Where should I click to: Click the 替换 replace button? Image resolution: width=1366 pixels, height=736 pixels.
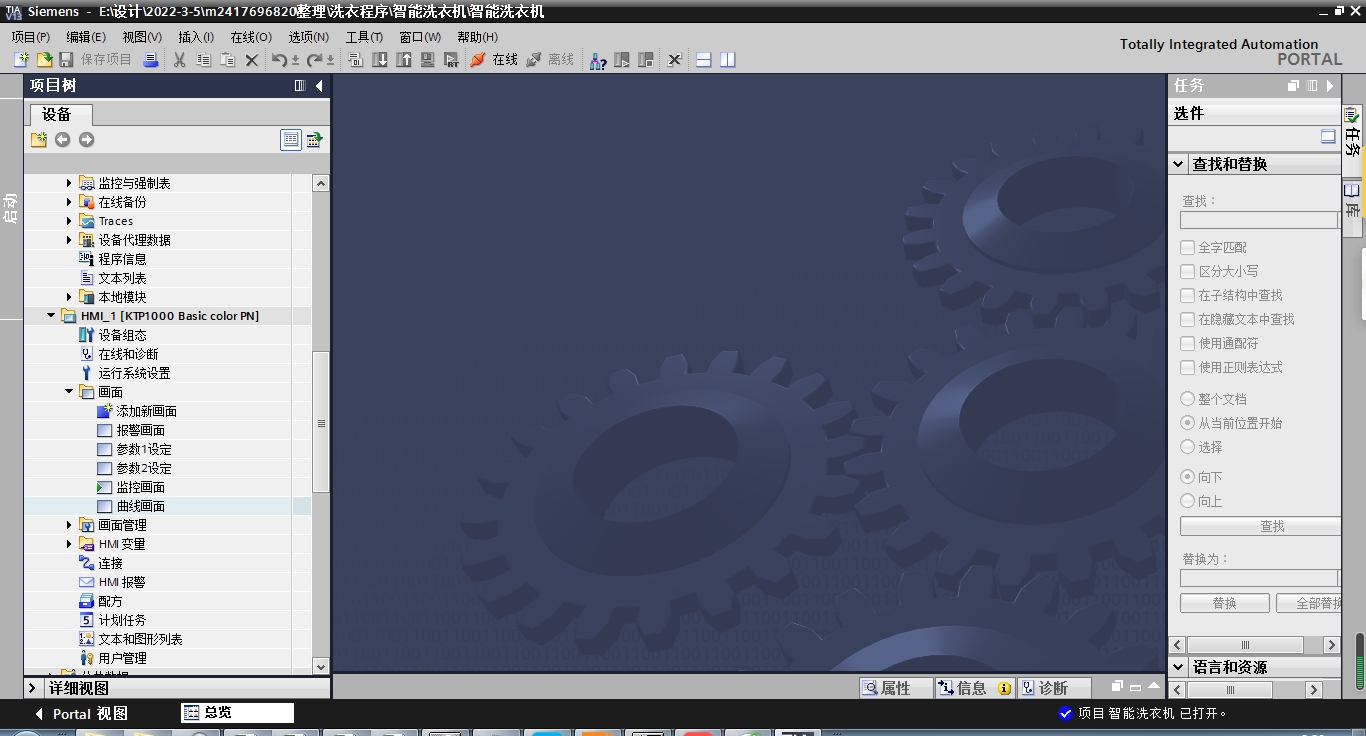click(x=1225, y=603)
